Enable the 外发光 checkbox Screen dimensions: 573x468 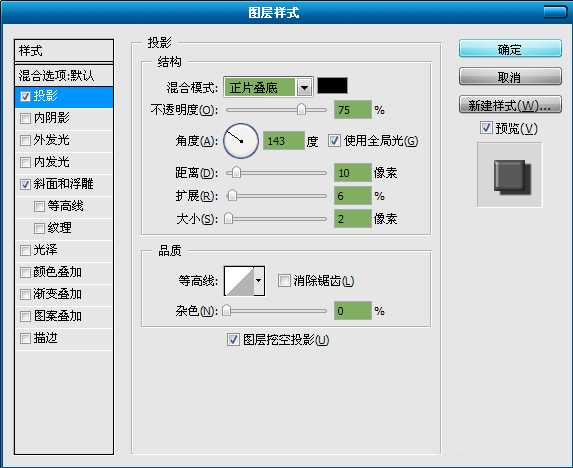click(x=25, y=140)
